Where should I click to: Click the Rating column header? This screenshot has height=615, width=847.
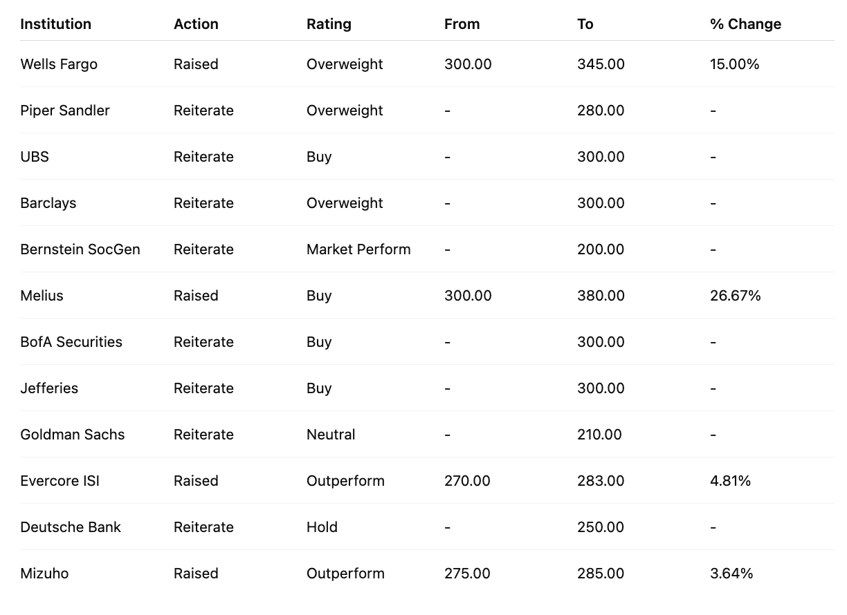(329, 24)
